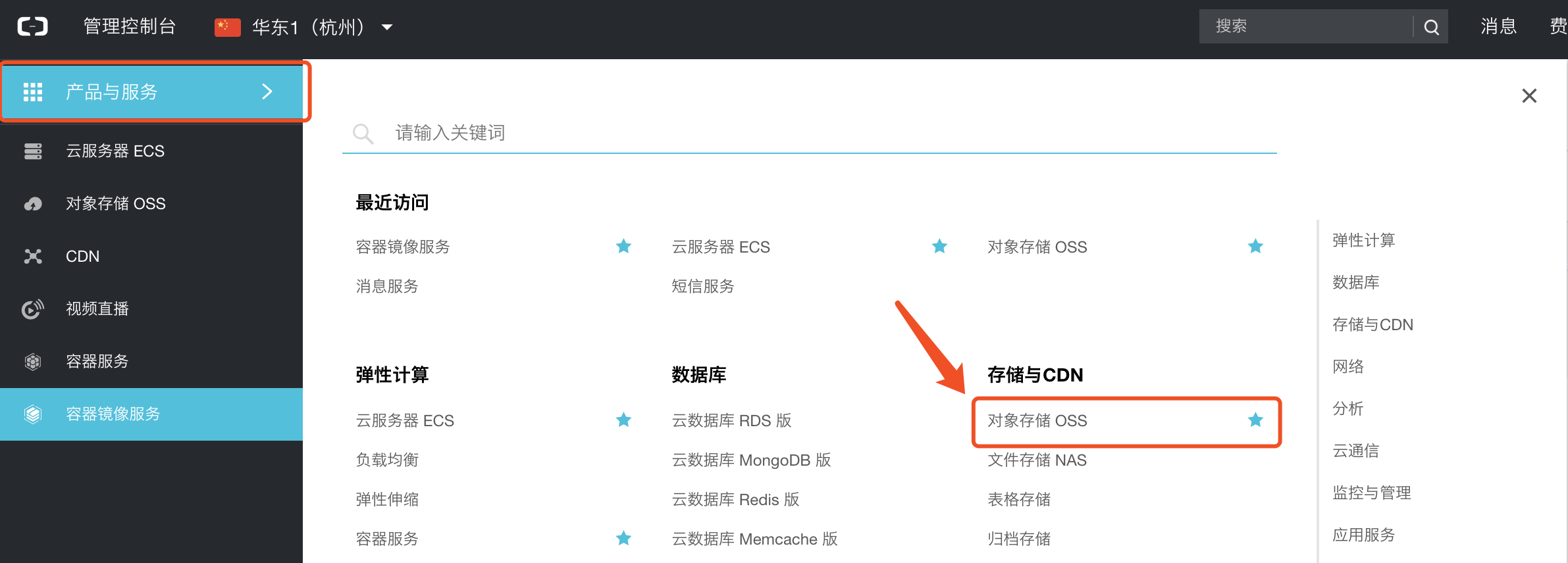Click the 华东1（杭州） region label
Image resolution: width=1568 pixels, height=563 pixels.
coord(309,27)
